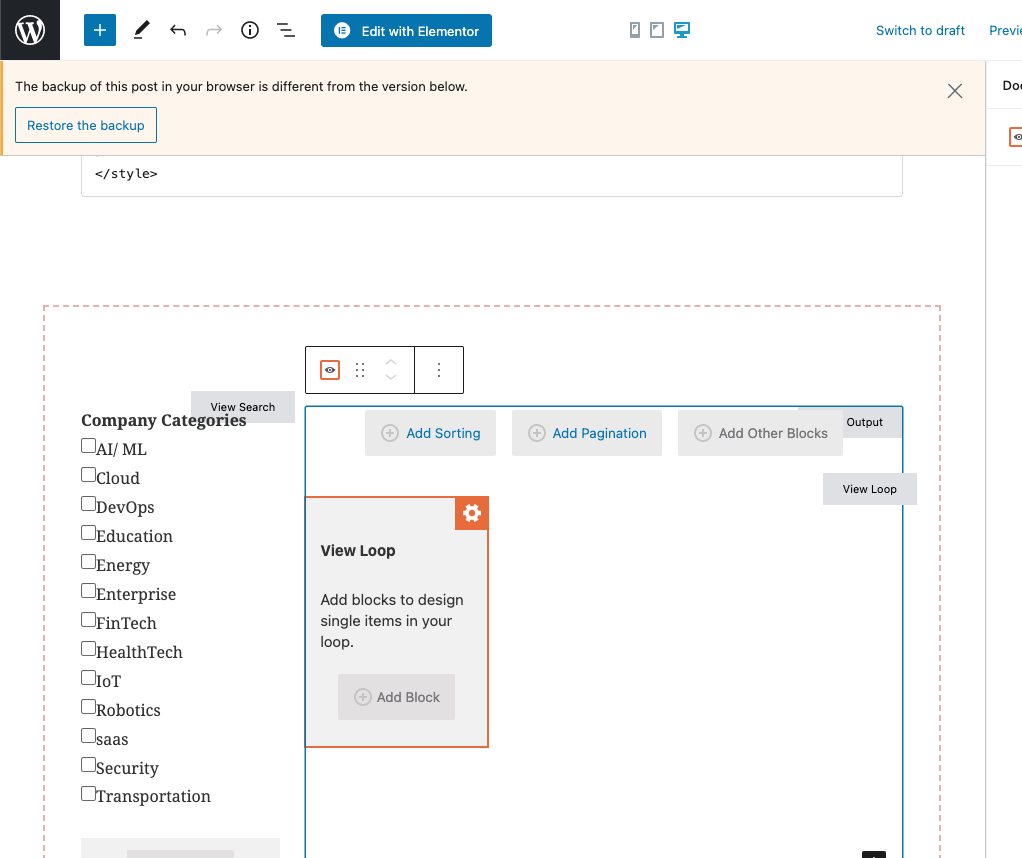This screenshot has width=1022, height=858.
Task: Check the Transportation category checkbox
Action: [89, 793]
